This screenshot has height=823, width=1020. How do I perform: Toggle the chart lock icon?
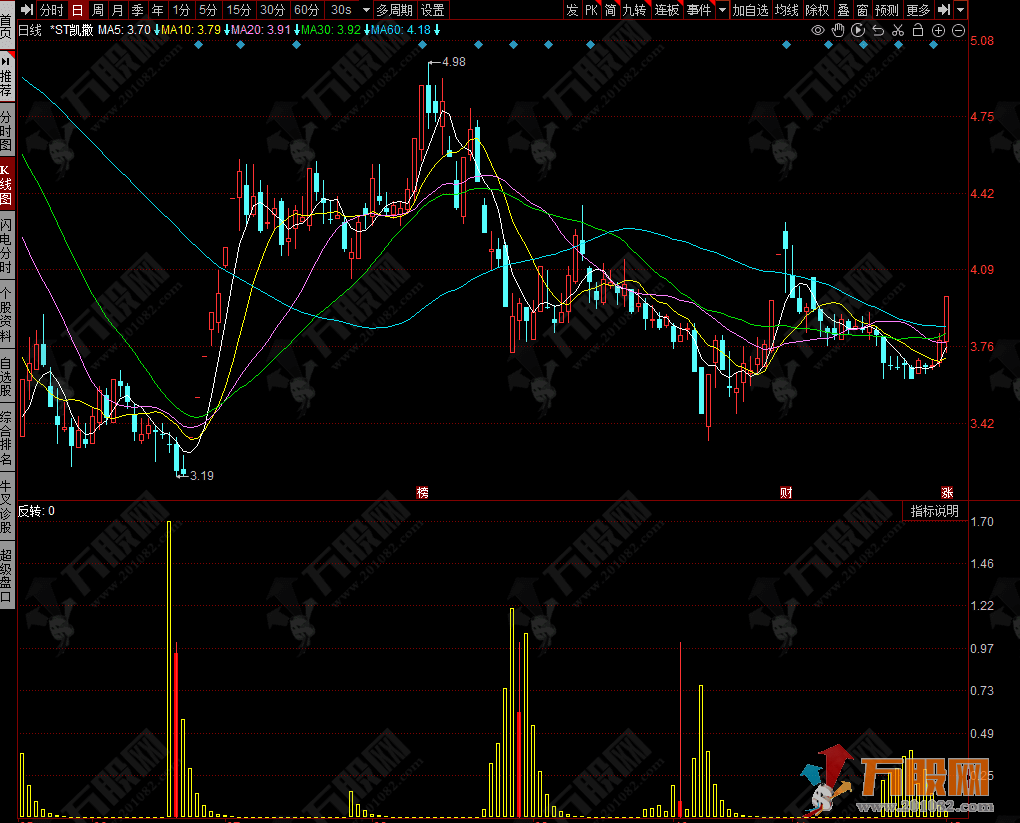click(918, 31)
